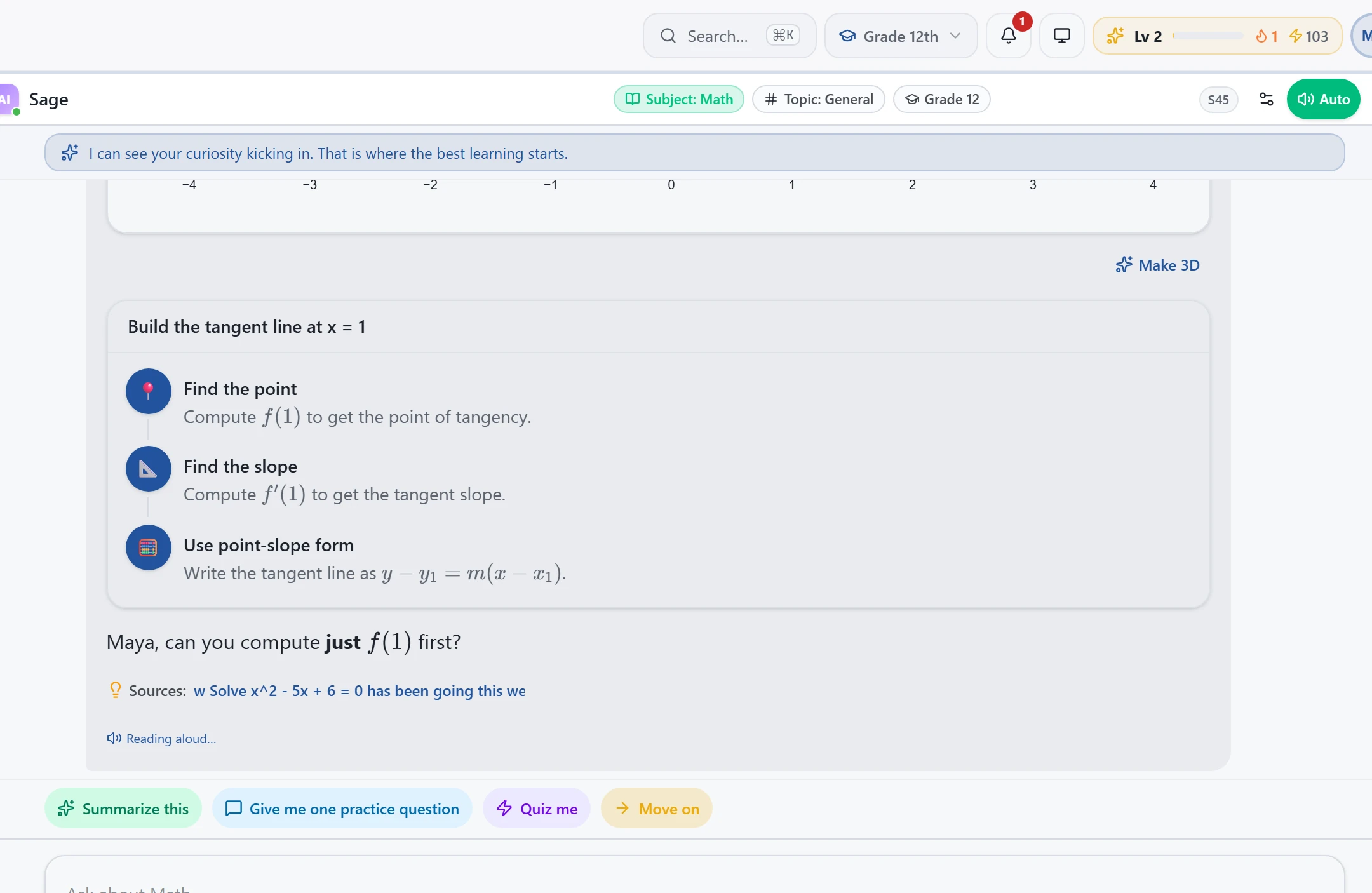This screenshot has width=1372, height=893.
Task: Click Summarize this
Action: tap(123, 809)
